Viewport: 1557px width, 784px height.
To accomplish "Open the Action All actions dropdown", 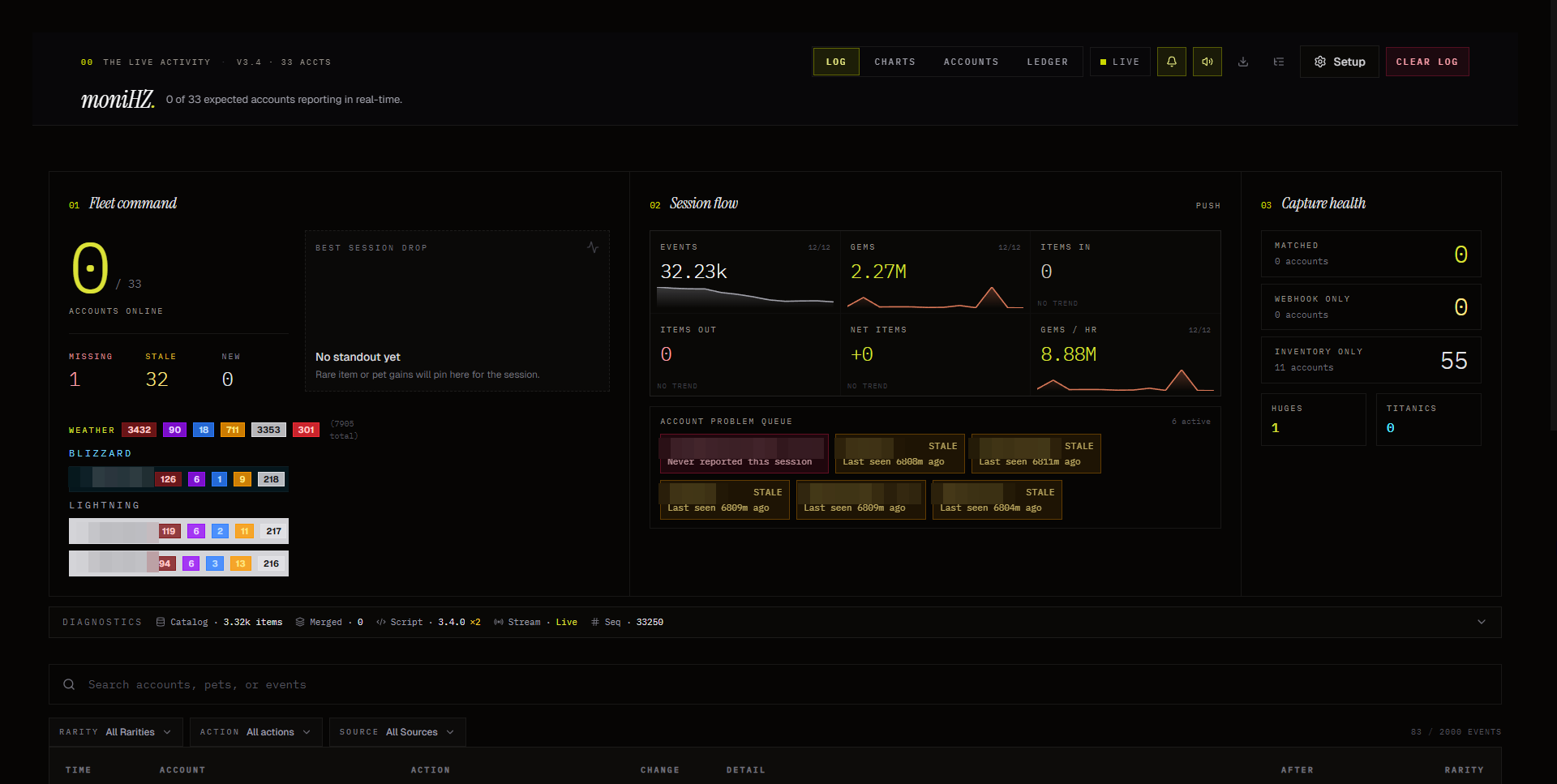I will tap(256, 732).
